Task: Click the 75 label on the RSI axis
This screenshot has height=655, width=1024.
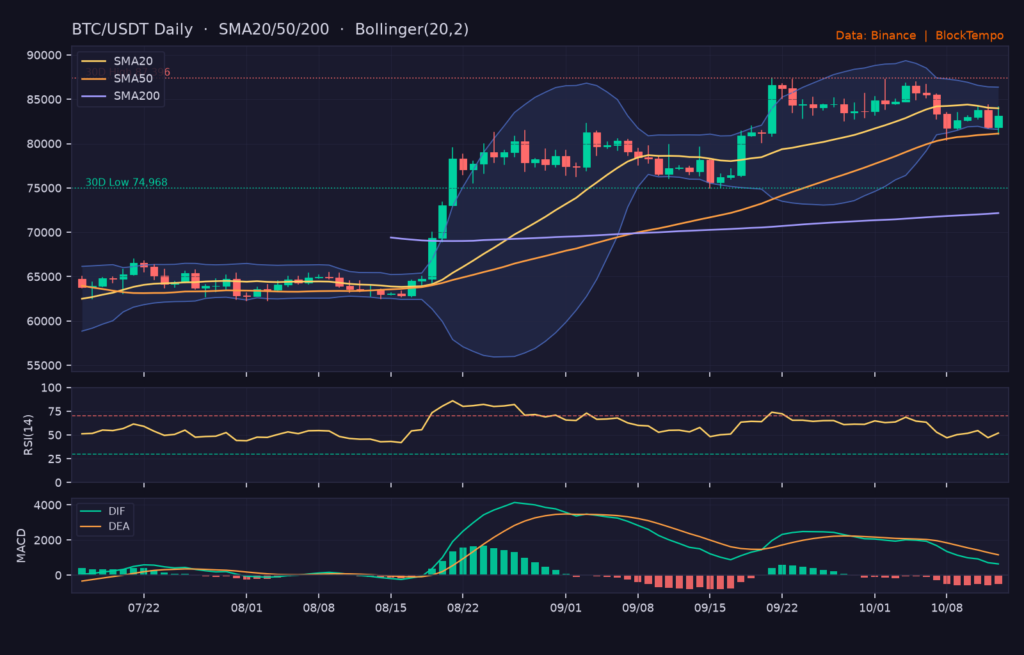Action: coord(55,411)
